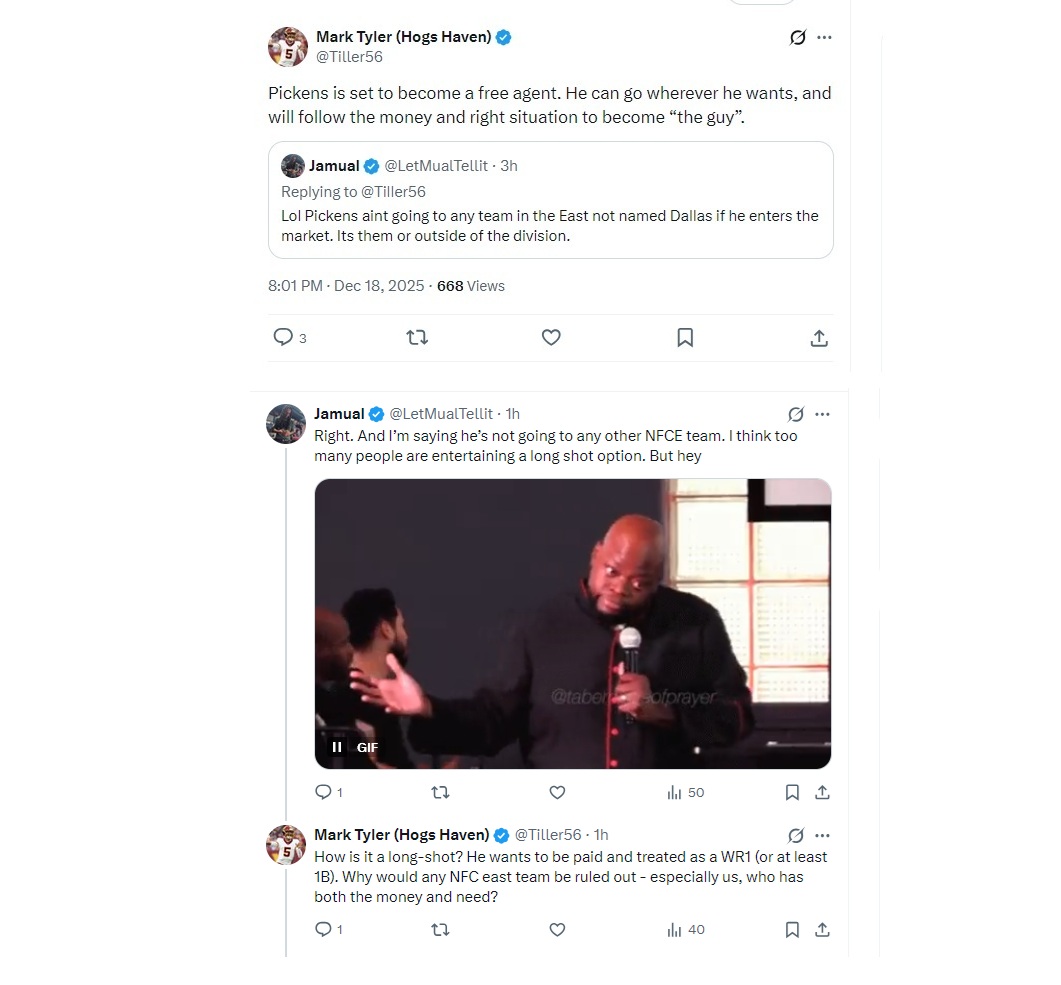Bookmark Mark Tyler's long-shot reply
This screenshot has width=1061, height=985.
point(792,930)
